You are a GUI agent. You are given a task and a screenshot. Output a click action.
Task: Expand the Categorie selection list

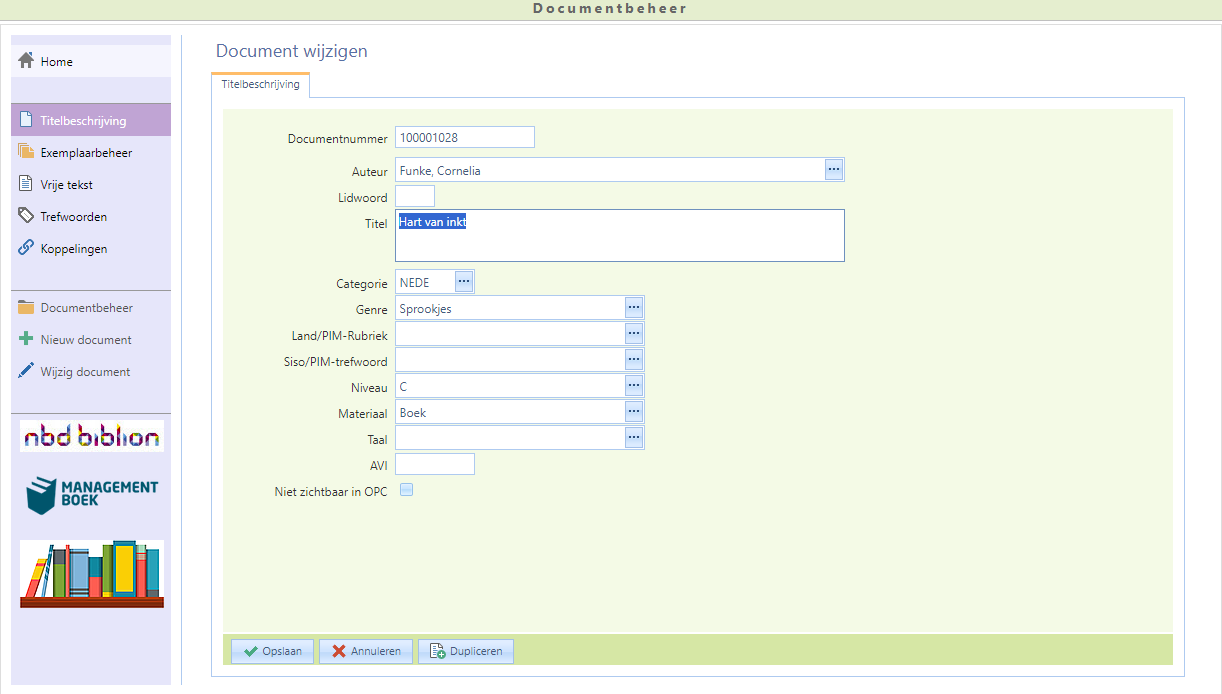tap(464, 282)
